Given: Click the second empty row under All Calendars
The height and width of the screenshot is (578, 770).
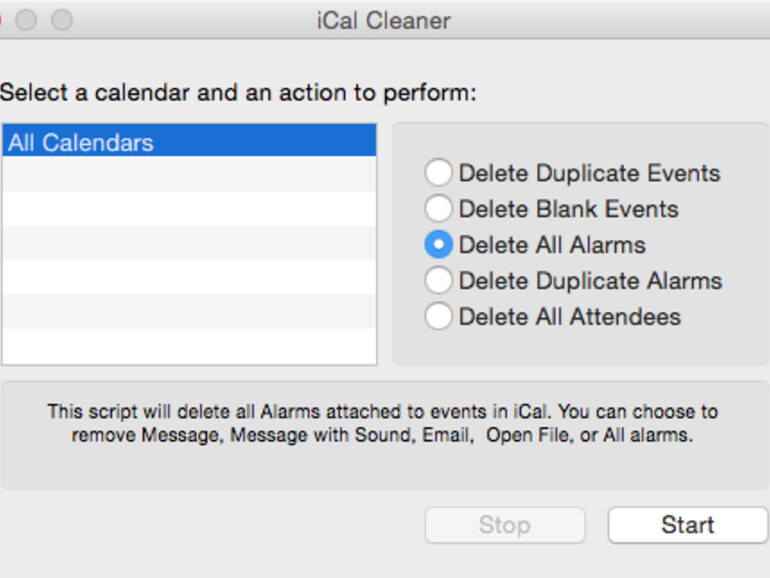Looking at the screenshot, I should point(189,208).
